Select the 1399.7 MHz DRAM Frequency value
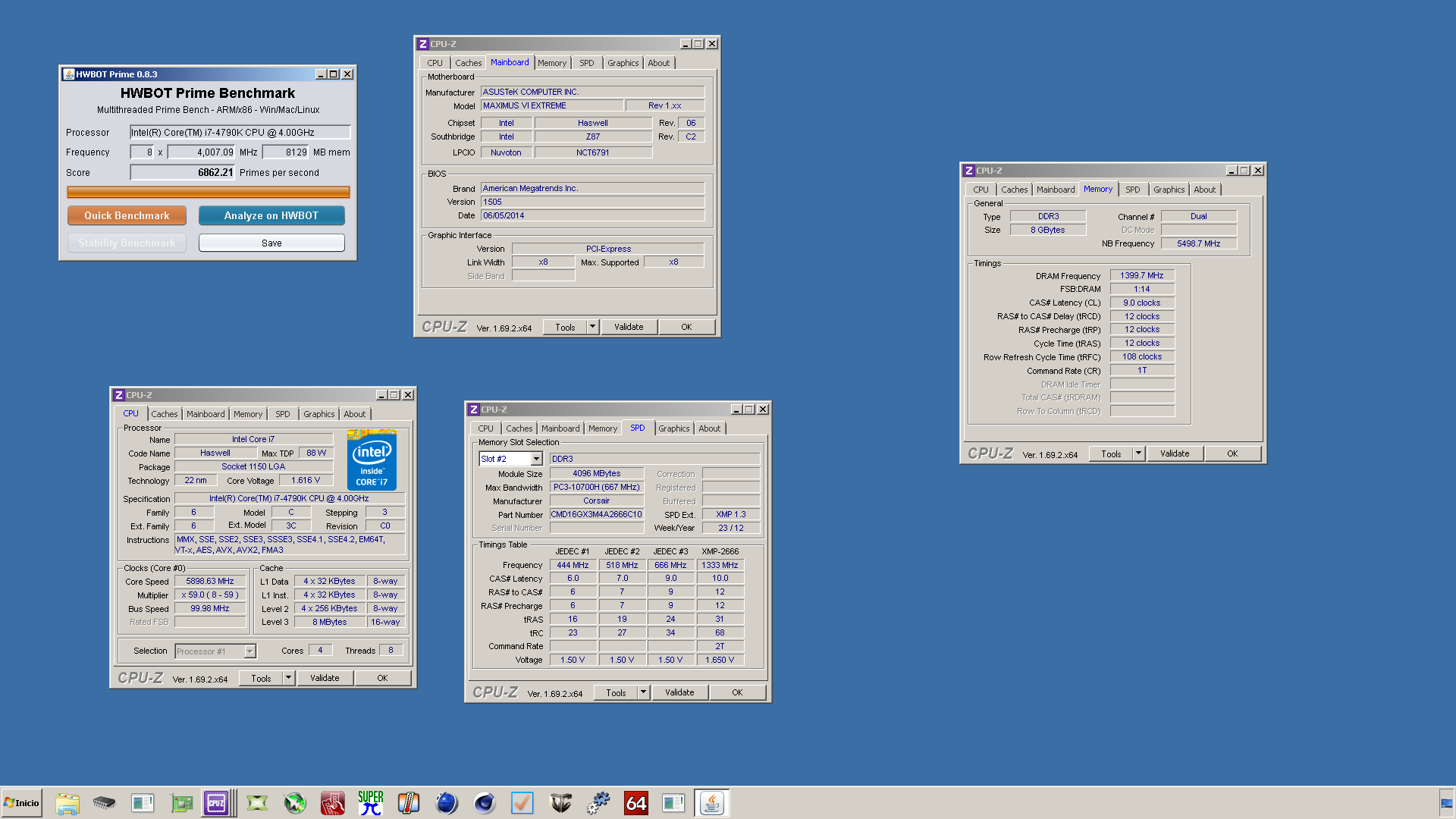 tap(1142, 276)
